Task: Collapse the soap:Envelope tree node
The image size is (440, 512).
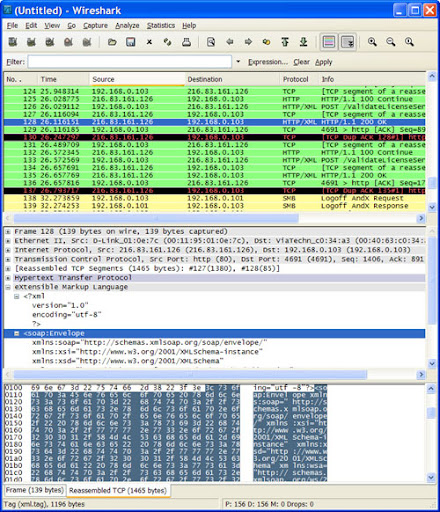Action: (17, 333)
